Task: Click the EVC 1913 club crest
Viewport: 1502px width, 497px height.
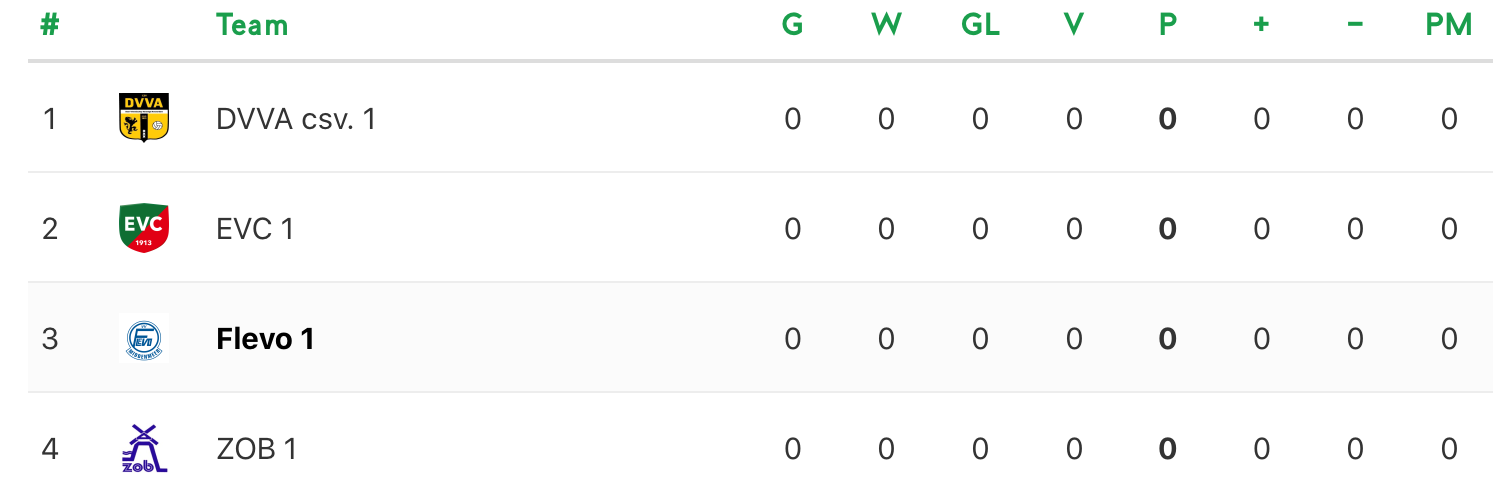Action: point(143,228)
